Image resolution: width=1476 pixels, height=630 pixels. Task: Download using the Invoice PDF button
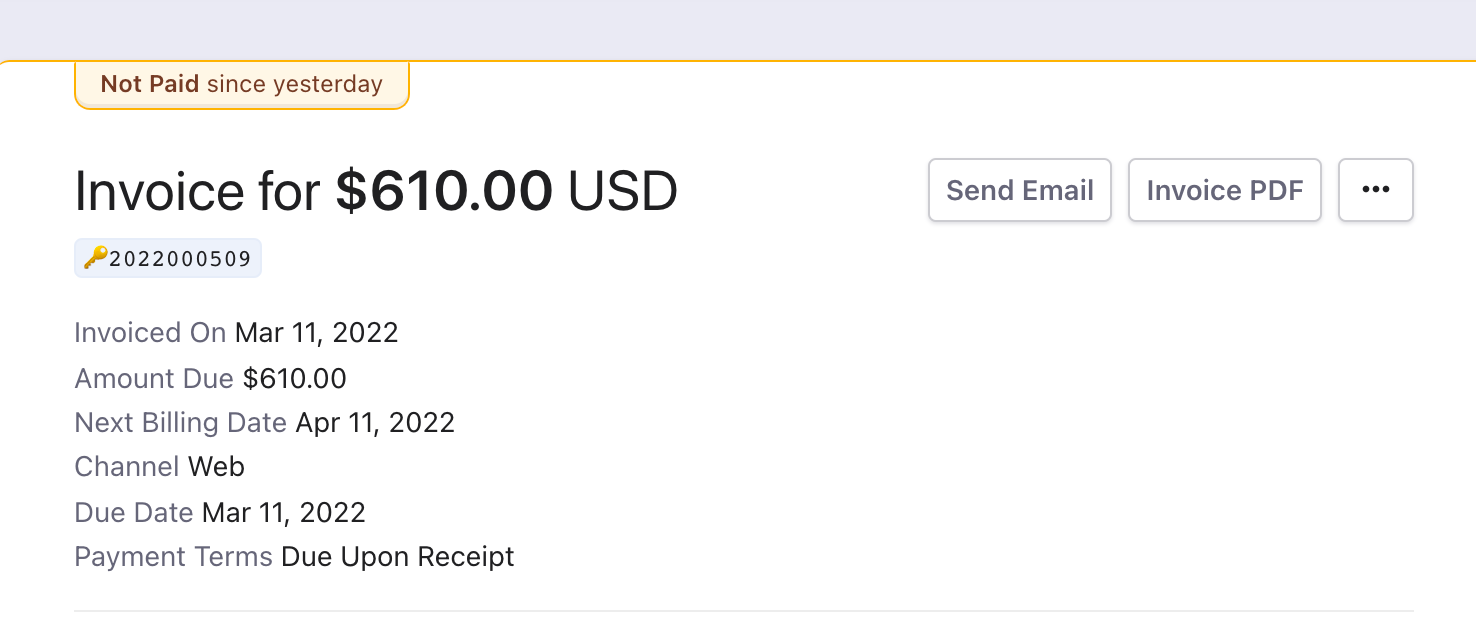click(1224, 190)
